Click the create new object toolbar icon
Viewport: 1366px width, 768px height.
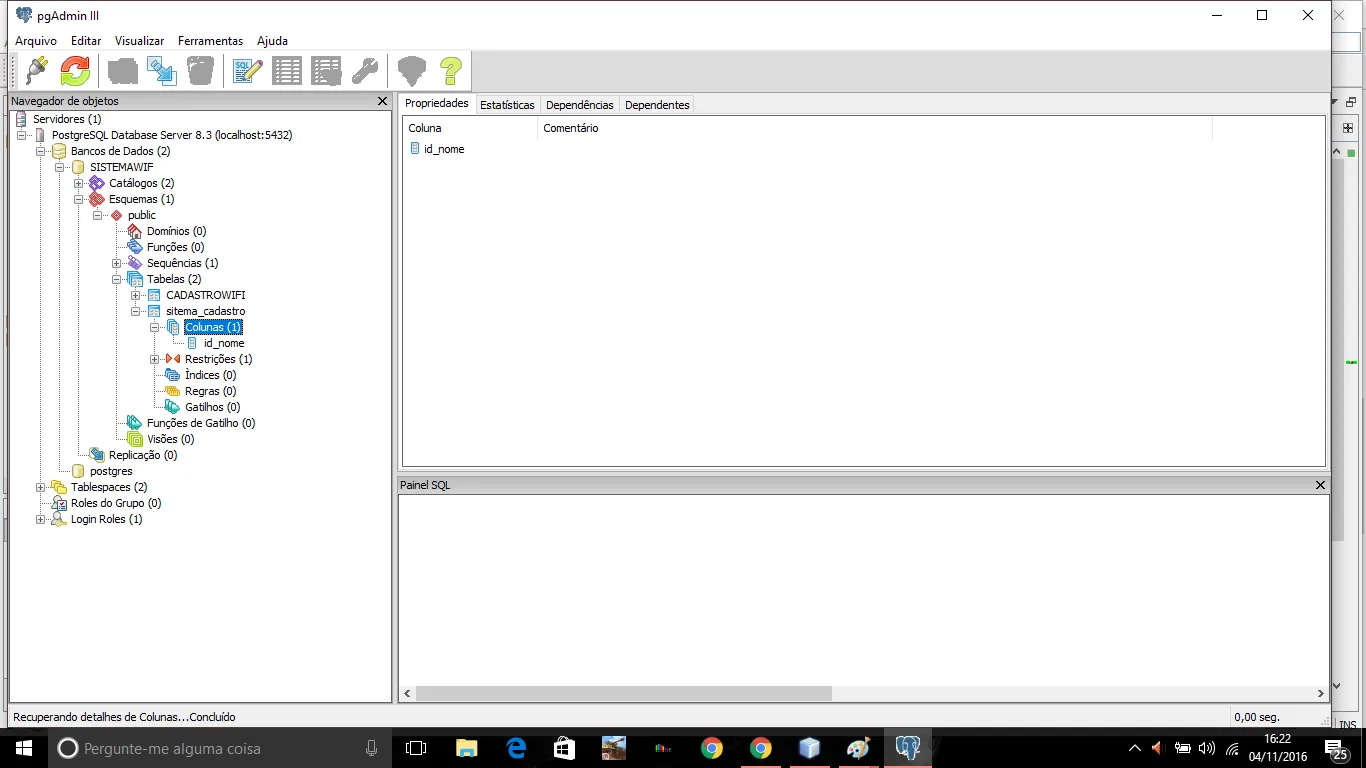click(161, 70)
